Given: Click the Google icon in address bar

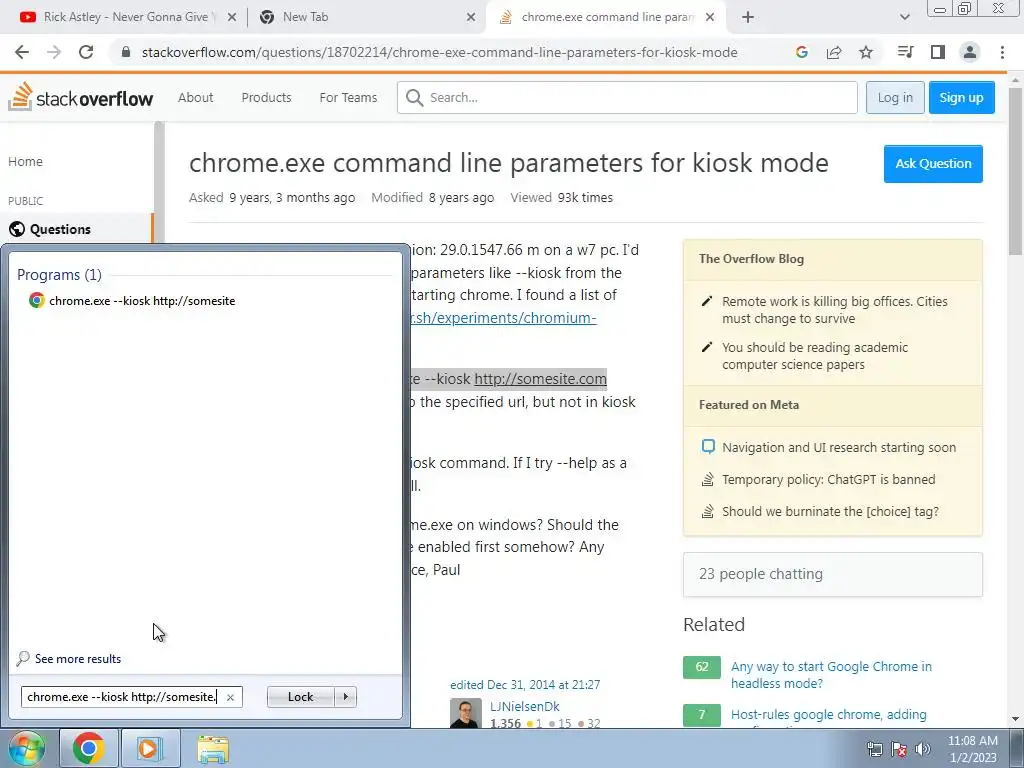Looking at the screenshot, I should tap(802, 52).
